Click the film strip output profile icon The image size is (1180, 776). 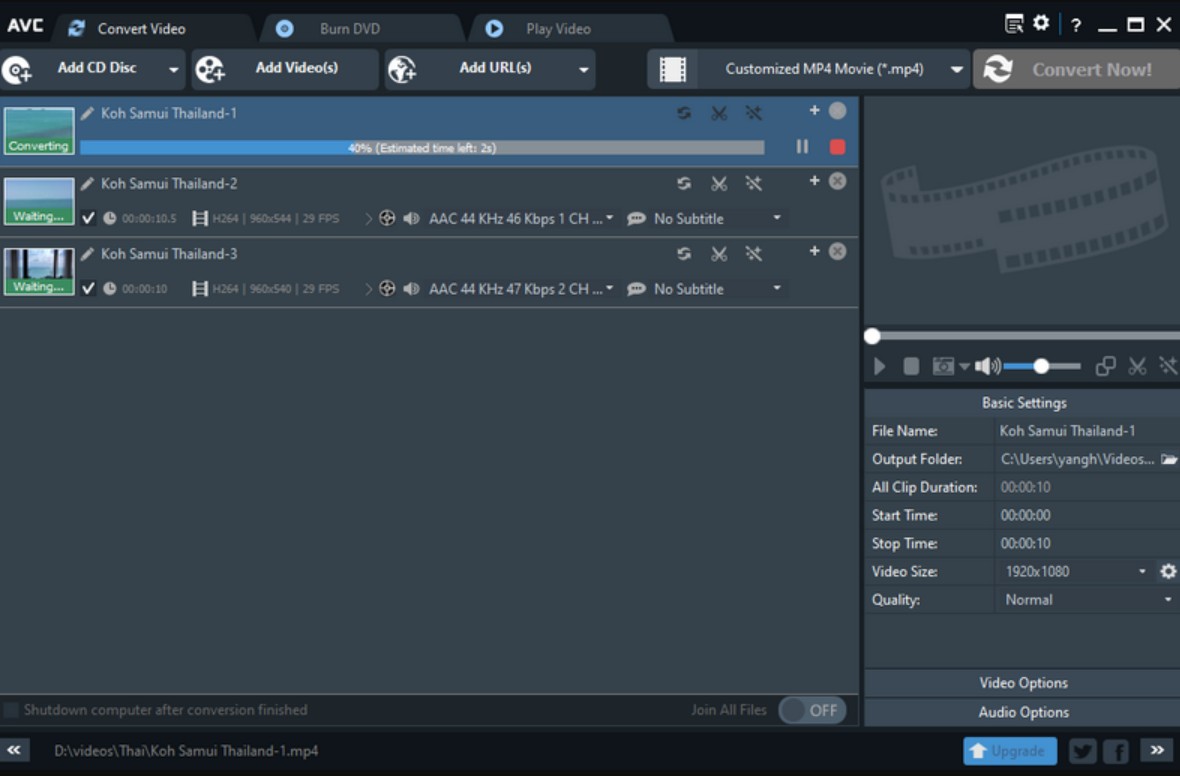[x=673, y=69]
